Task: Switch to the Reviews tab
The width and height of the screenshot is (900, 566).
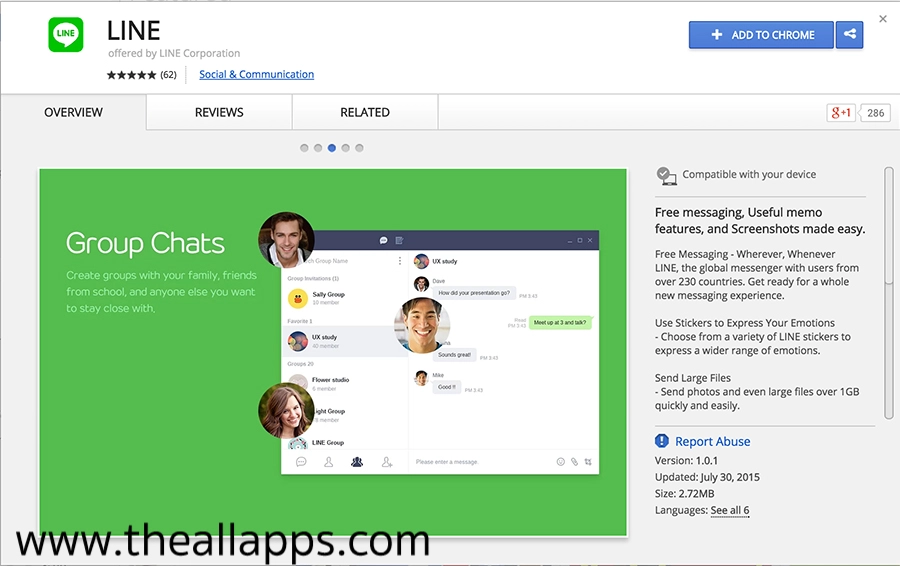Action: click(219, 113)
